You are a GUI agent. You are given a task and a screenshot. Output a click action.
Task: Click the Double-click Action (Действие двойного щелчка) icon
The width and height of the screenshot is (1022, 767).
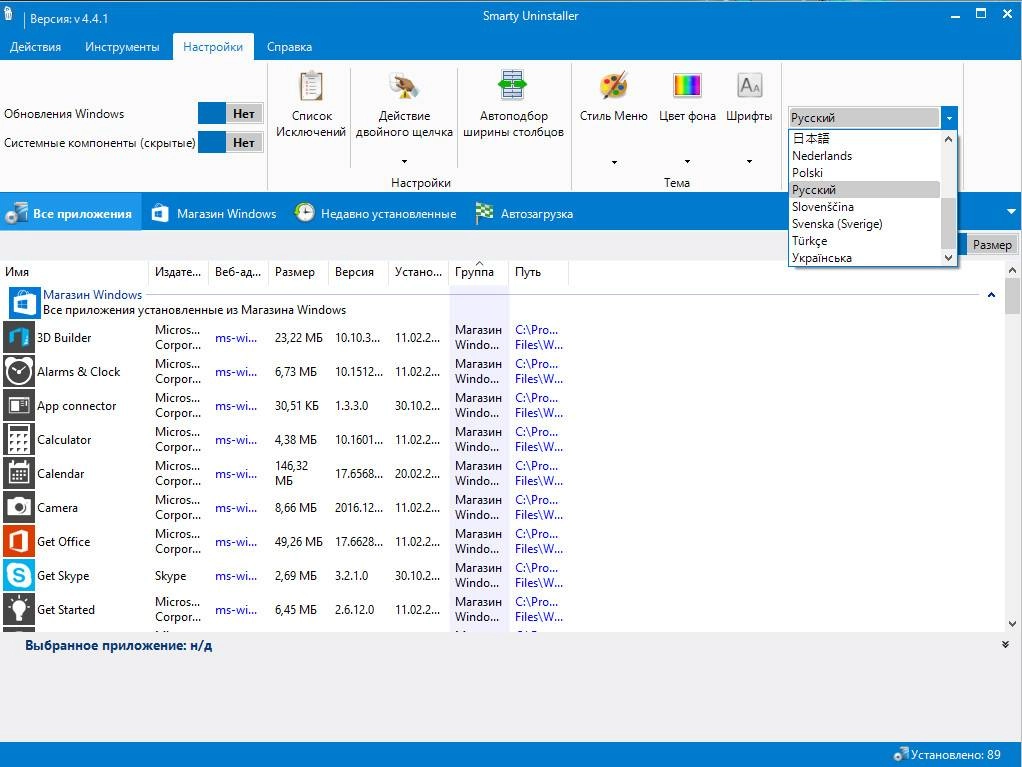coord(403,86)
